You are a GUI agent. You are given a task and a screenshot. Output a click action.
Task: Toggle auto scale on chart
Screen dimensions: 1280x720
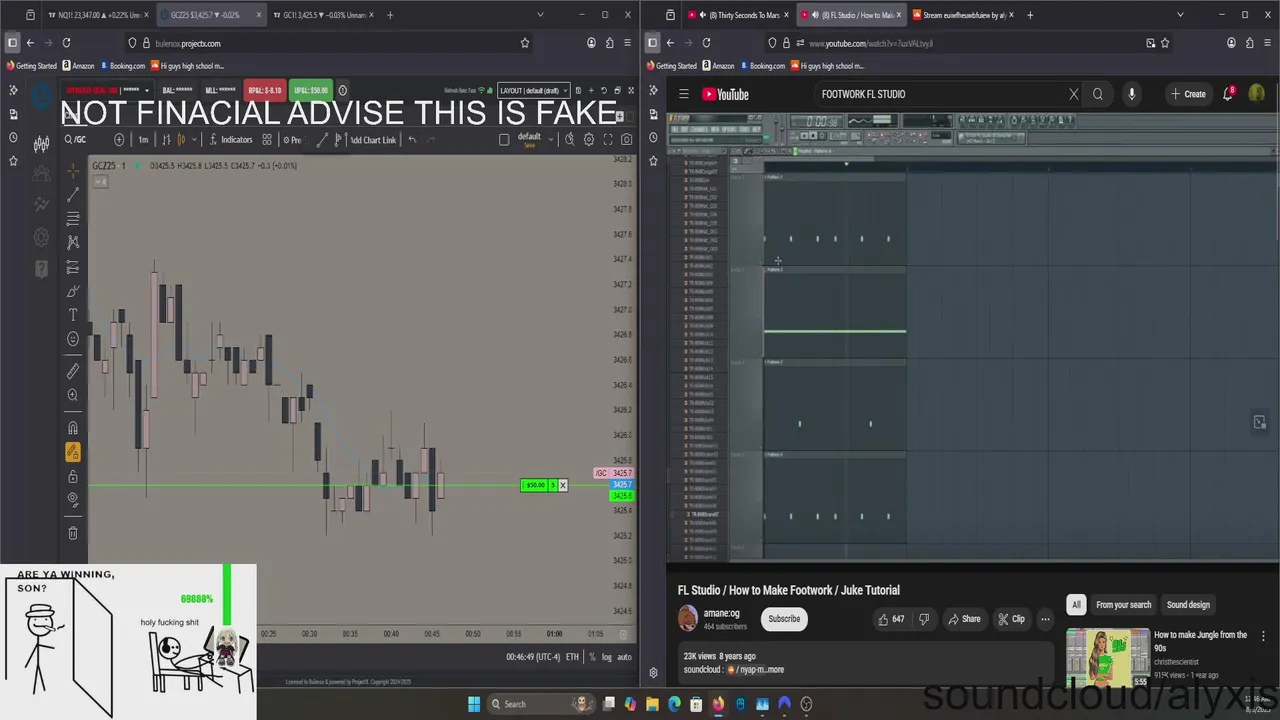click(x=624, y=657)
